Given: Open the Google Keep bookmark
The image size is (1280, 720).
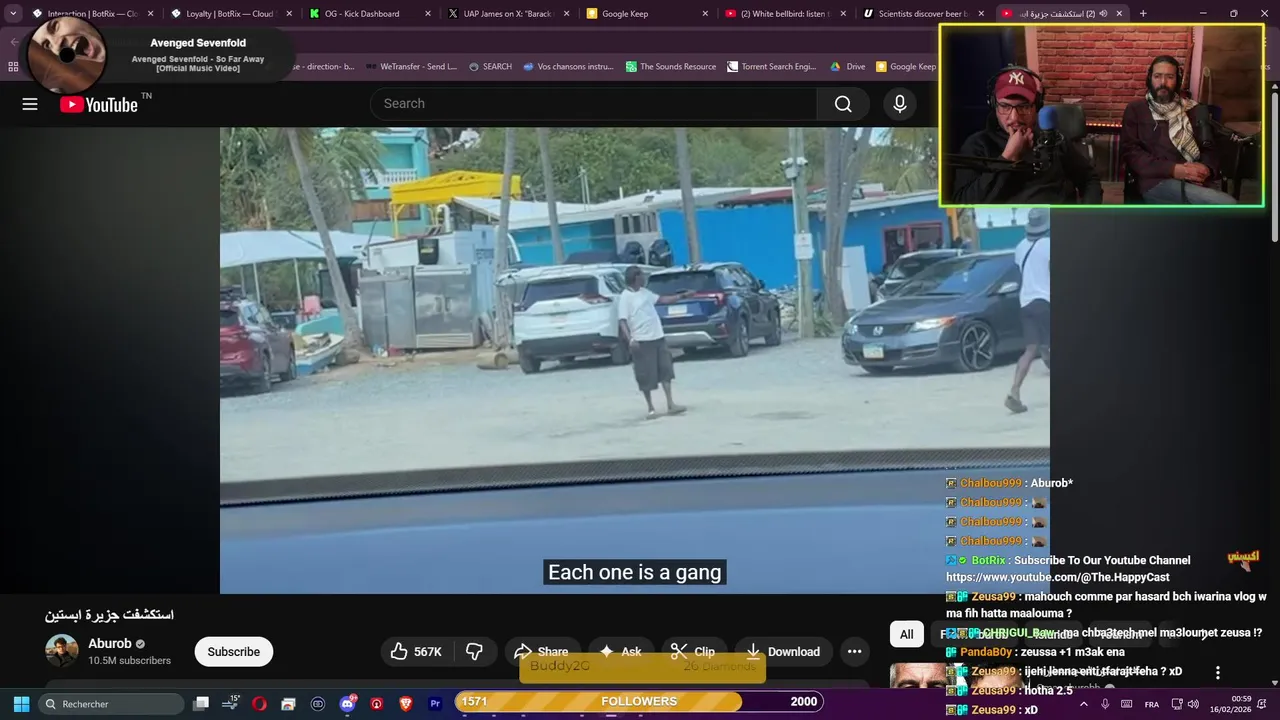Looking at the screenshot, I should [906, 67].
